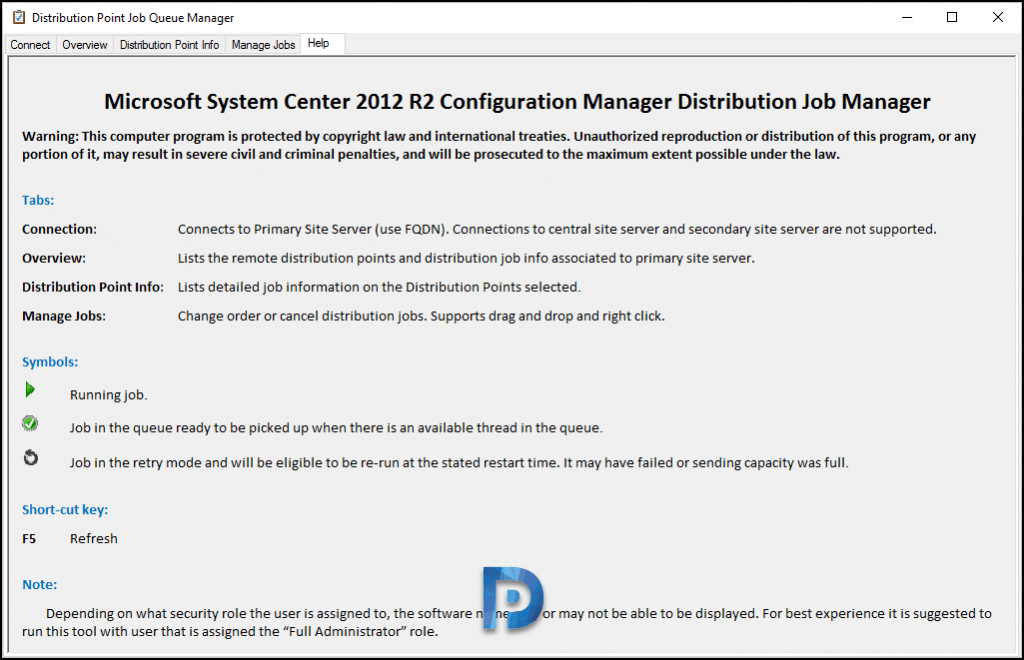The height and width of the screenshot is (660, 1024).
Task: Click the green Running job arrow icon
Action: (x=29, y=390)
